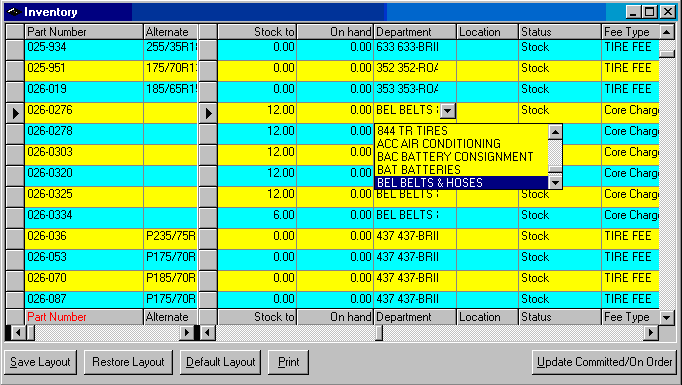Select part number 026-036 cell
The height and width of the screenshot is (385, 682).
84,238
